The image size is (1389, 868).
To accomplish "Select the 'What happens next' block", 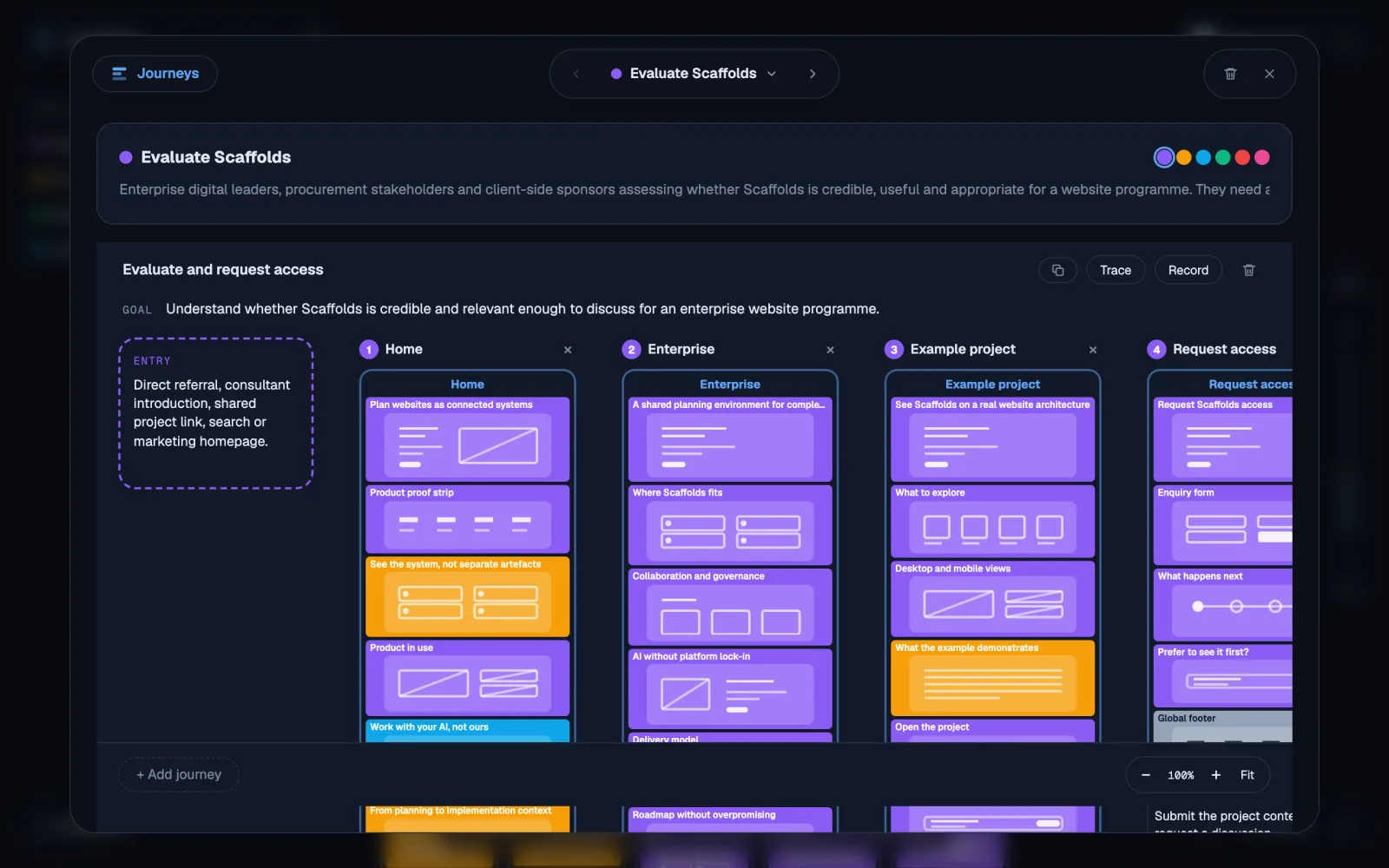I will (x=1222, y=604).
